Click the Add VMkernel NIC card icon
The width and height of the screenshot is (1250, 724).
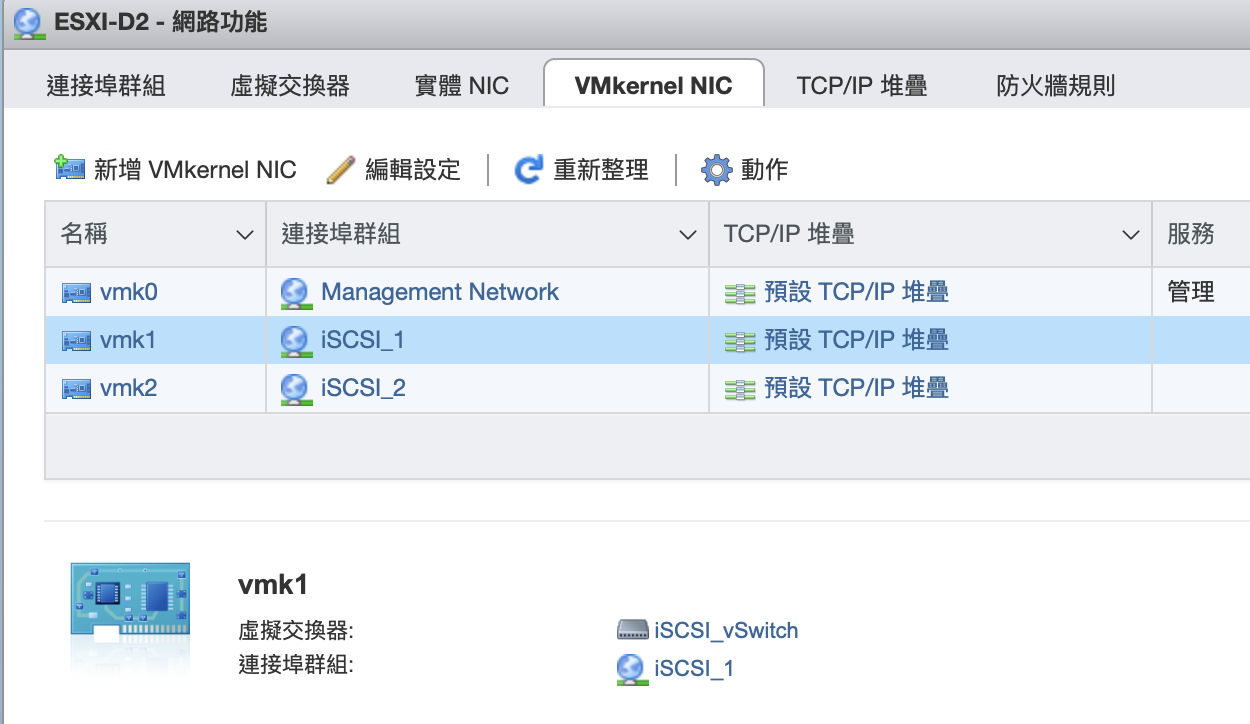tap(69, 169)
